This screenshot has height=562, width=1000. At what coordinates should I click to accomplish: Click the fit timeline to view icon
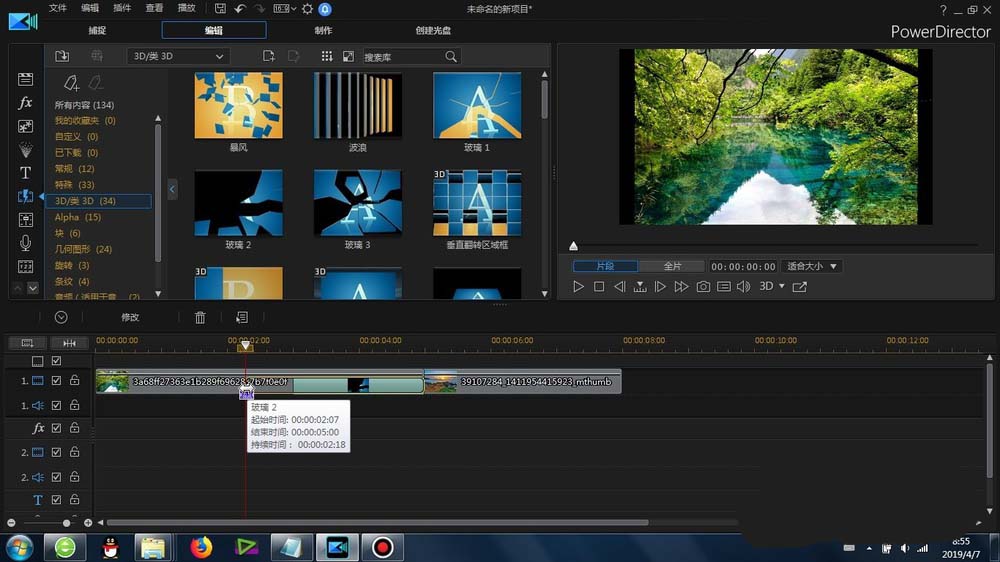tap(70, 343)
